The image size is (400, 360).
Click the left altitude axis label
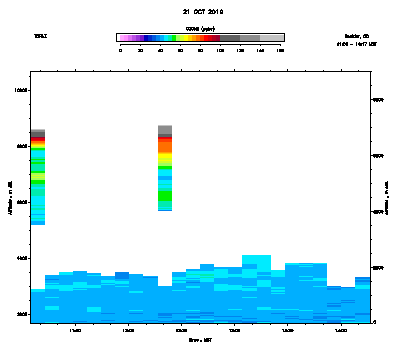click(x=10, y=198)
